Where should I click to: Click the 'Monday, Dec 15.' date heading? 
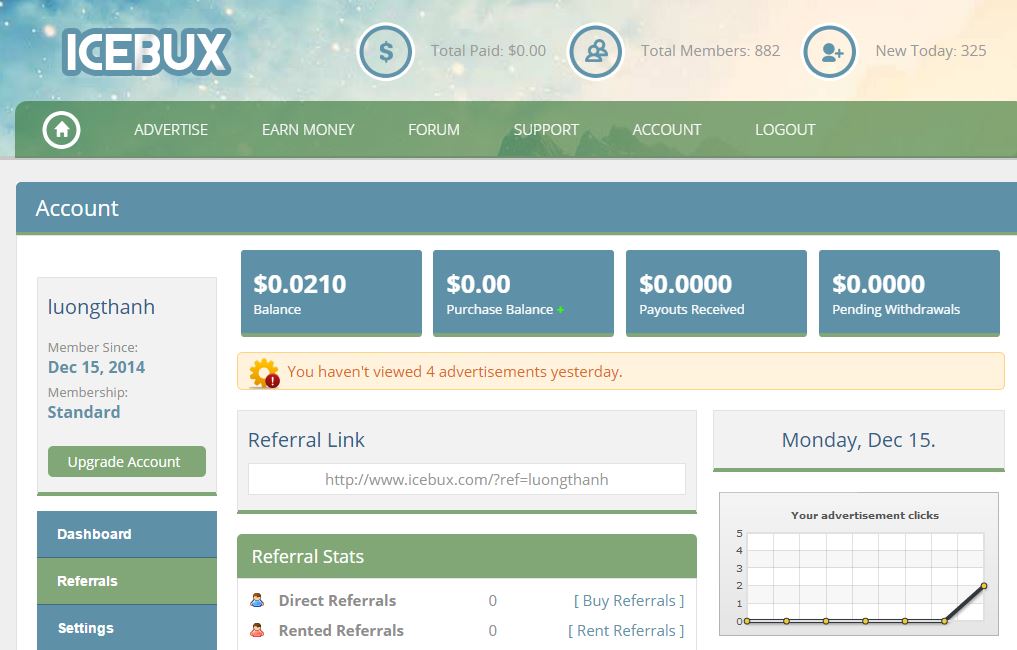[859, 440]
